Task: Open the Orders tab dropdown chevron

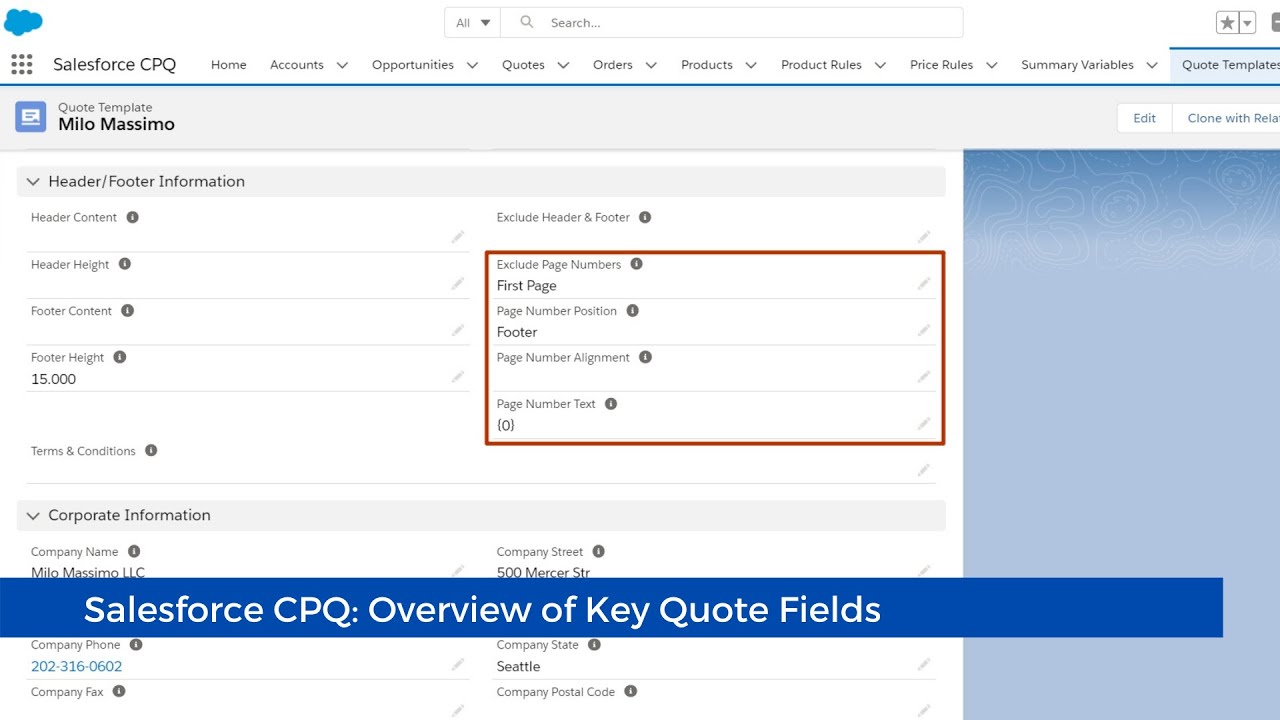Action: tap(651, 65)
